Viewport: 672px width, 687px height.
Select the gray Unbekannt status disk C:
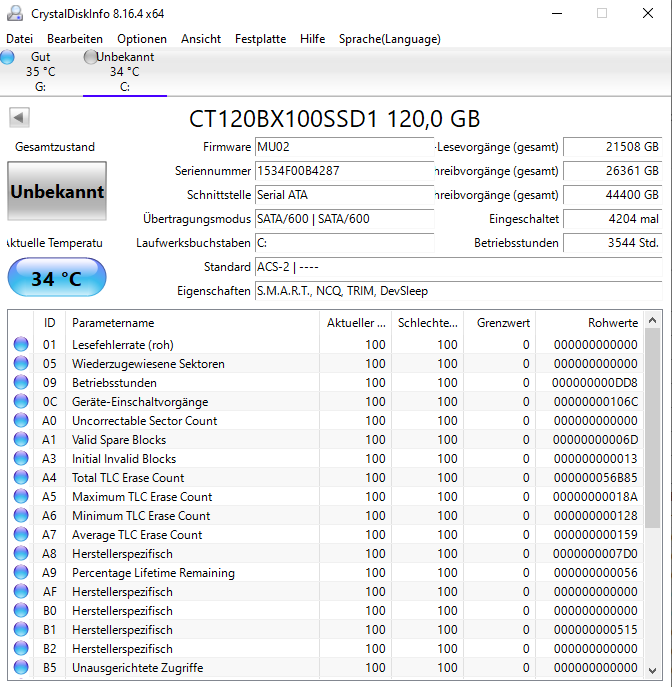(124, 71)
